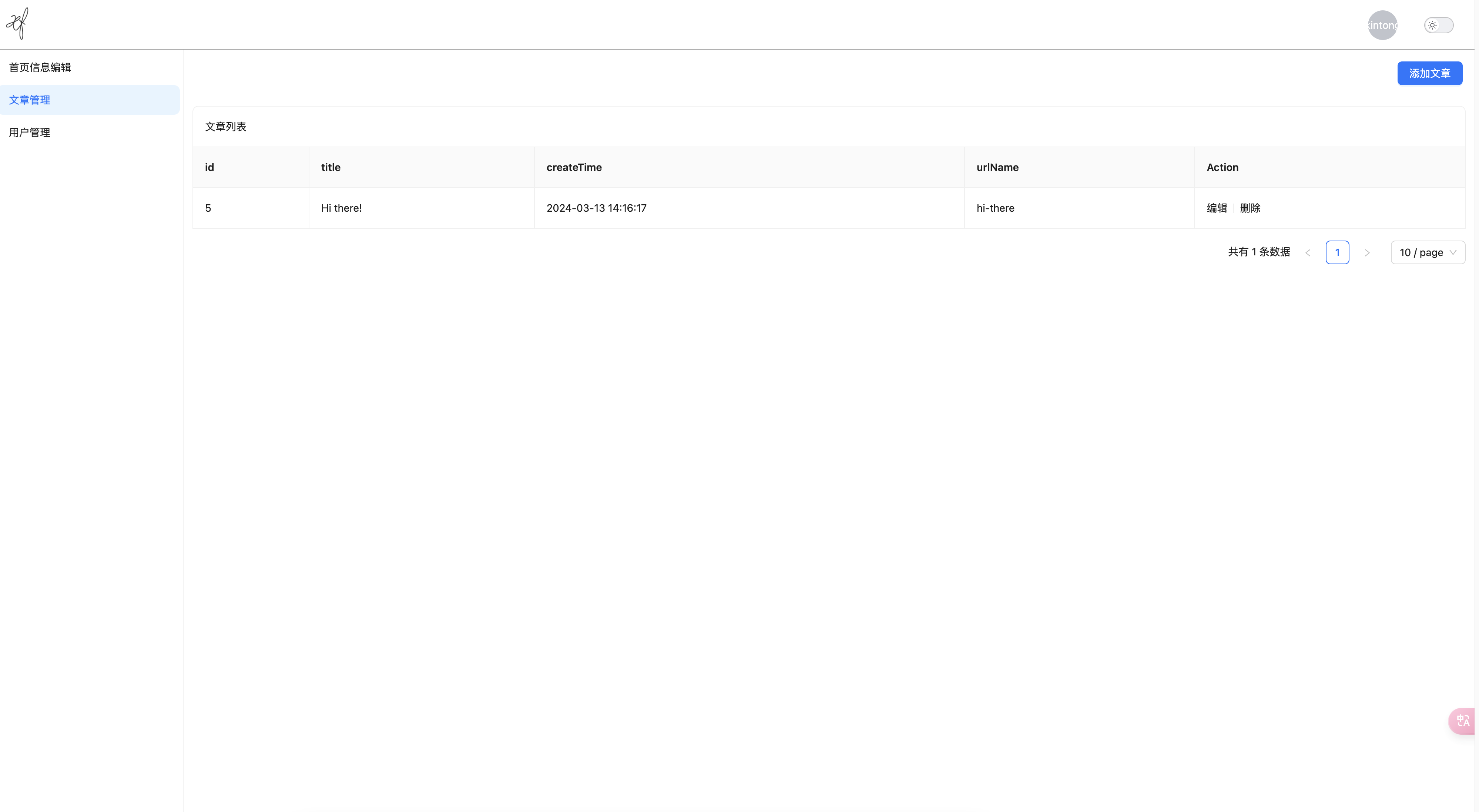Click the pink translate floating icon
The width and height of the screenshot is (1479, 812).
coord(1462,721)
